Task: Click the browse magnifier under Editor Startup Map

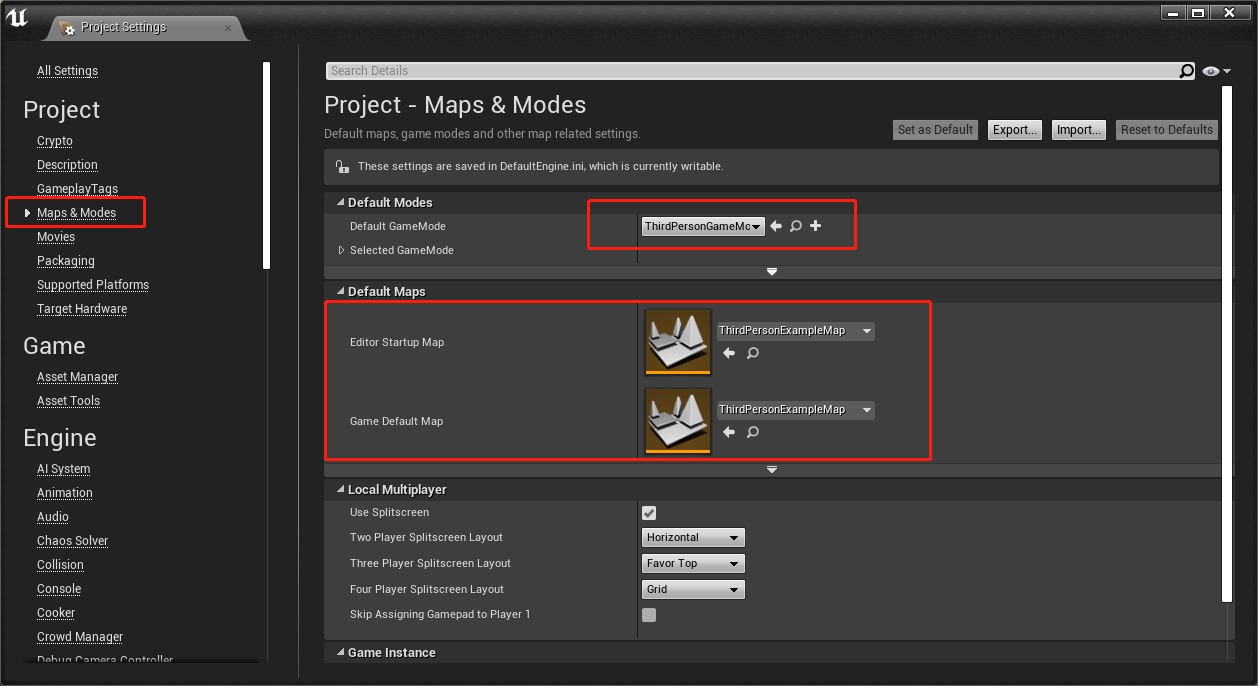Action: point(752,353)
